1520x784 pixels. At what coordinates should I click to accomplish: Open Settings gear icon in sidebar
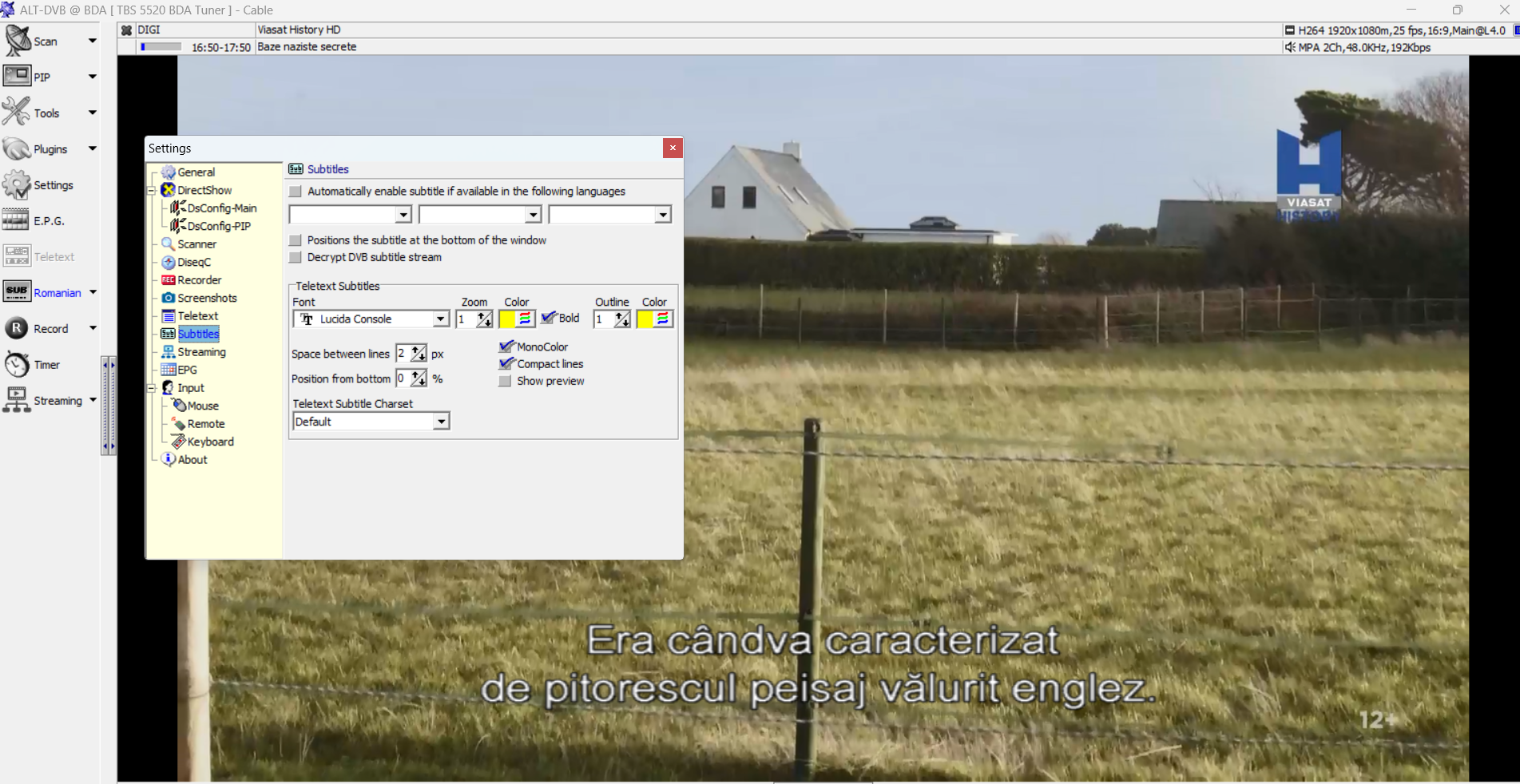[x=17, y=184]
